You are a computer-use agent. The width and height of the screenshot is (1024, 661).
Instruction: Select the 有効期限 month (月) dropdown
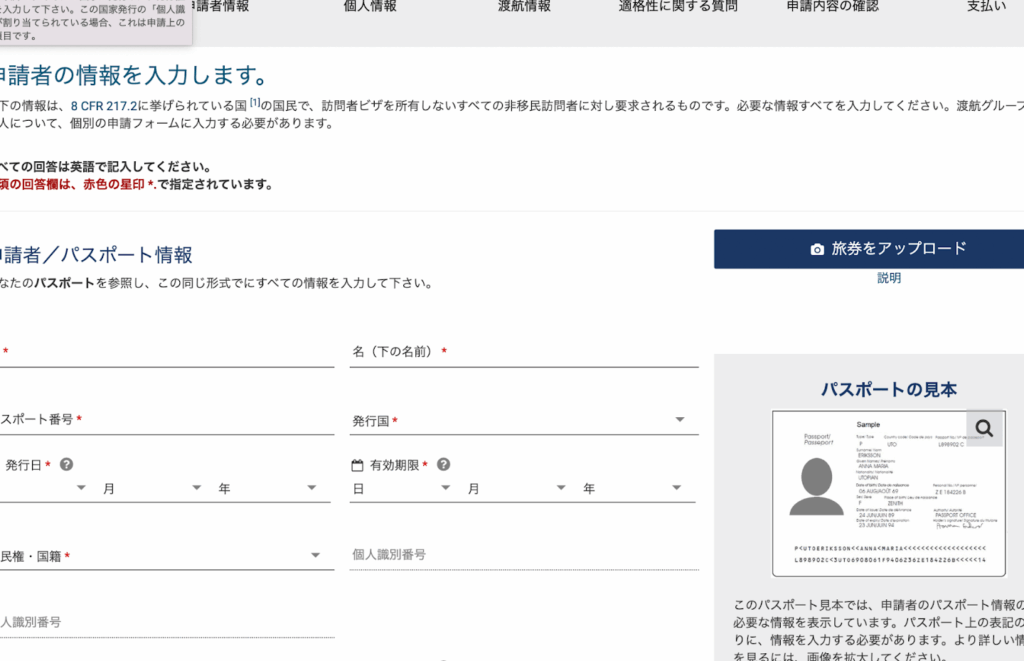tap(516, 489)
